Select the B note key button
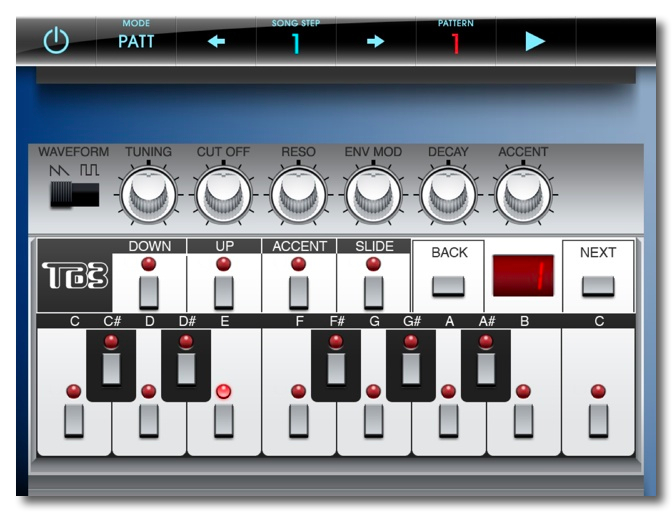Viewport: 672px width, 512px height. (x=523, y=420)
